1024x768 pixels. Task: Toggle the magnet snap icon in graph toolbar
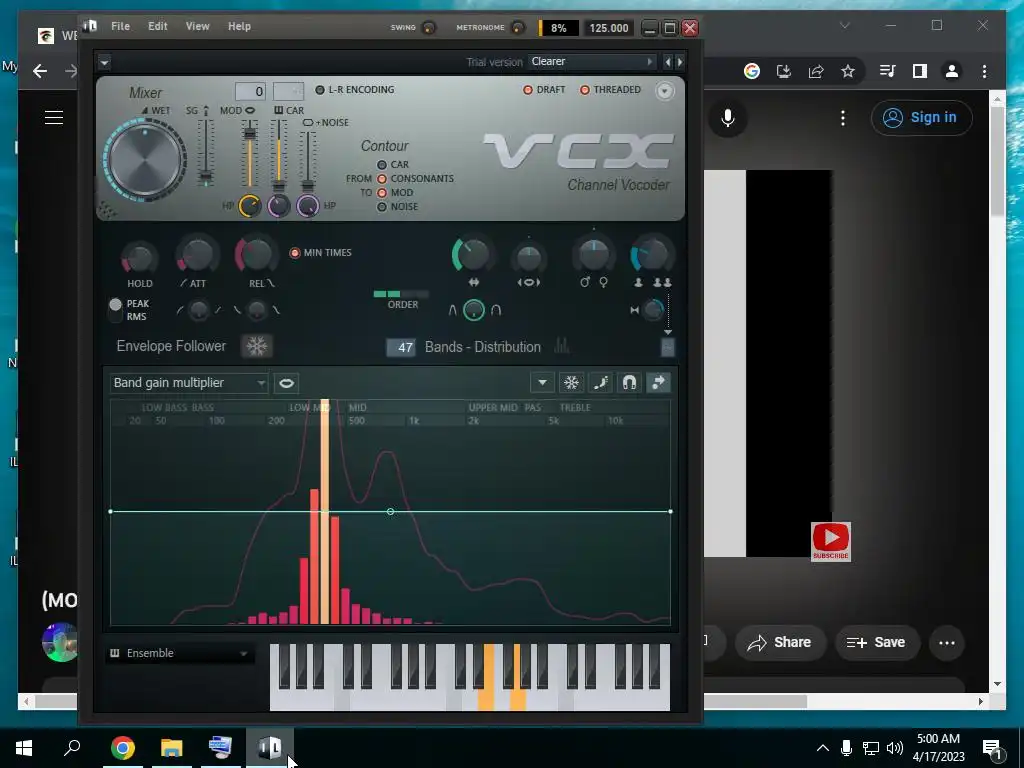(x=629, y=383)
